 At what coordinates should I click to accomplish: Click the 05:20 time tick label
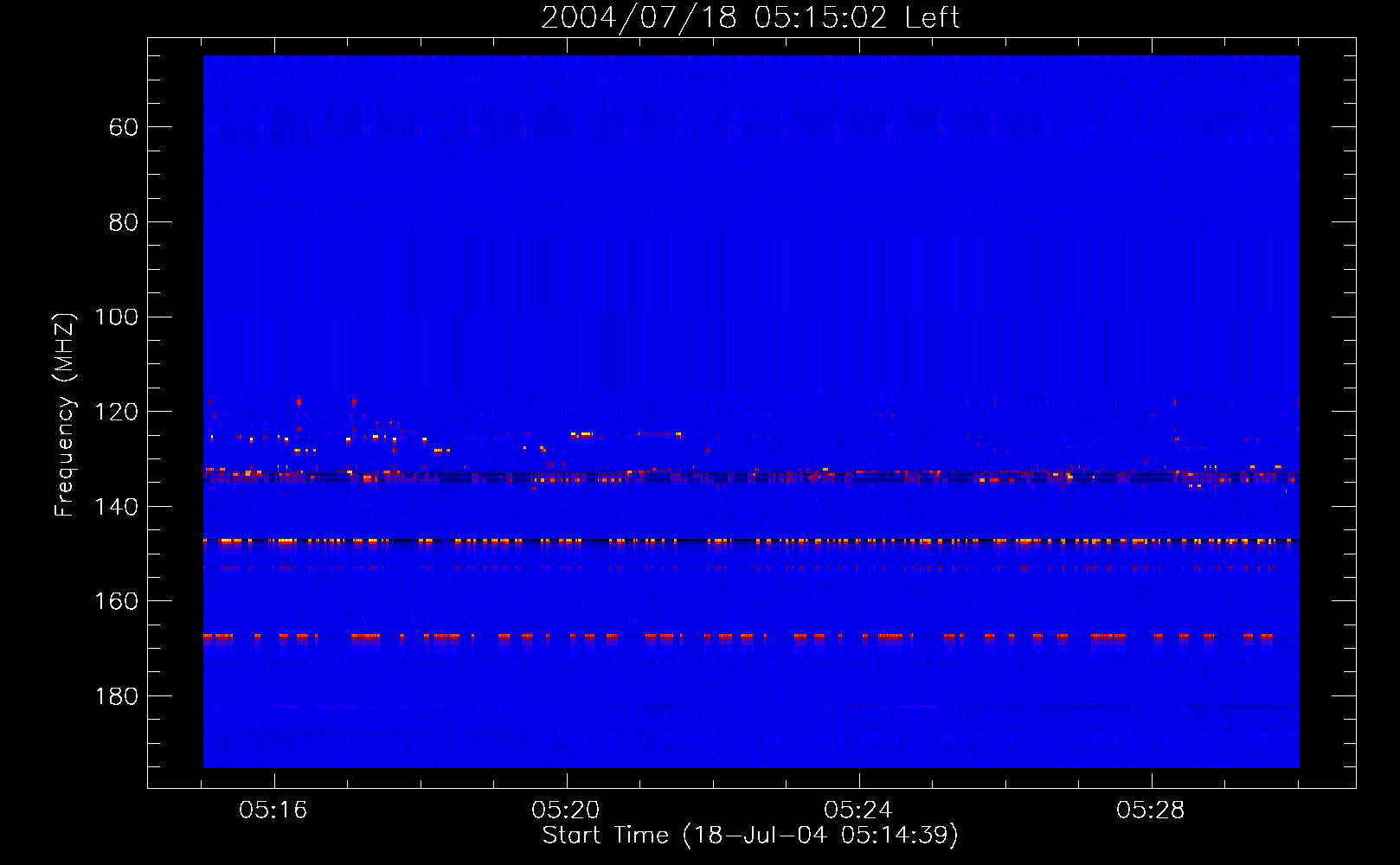point(566,810)
